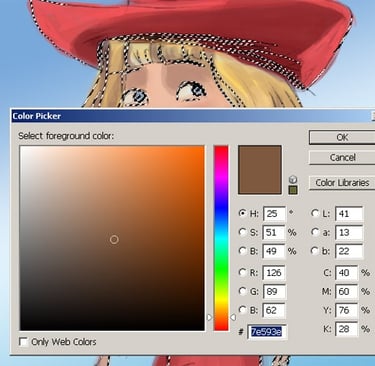The height and width of the screenshot is (366, 375).
Task: Click the cyan C field showing 40
Action: [x=346, y=273]
